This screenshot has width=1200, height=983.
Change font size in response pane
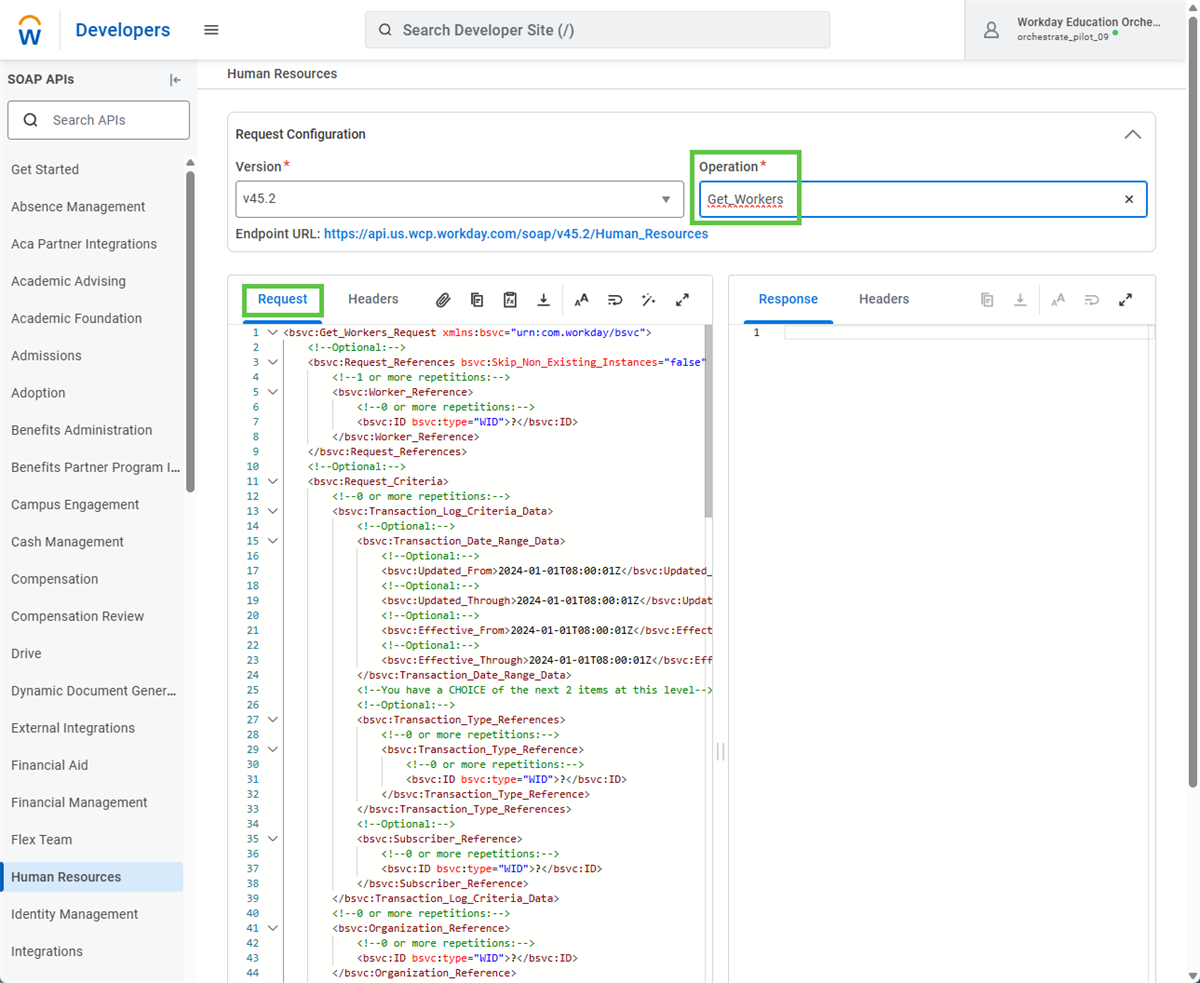pyautogui.click(x=1058, y=299)
